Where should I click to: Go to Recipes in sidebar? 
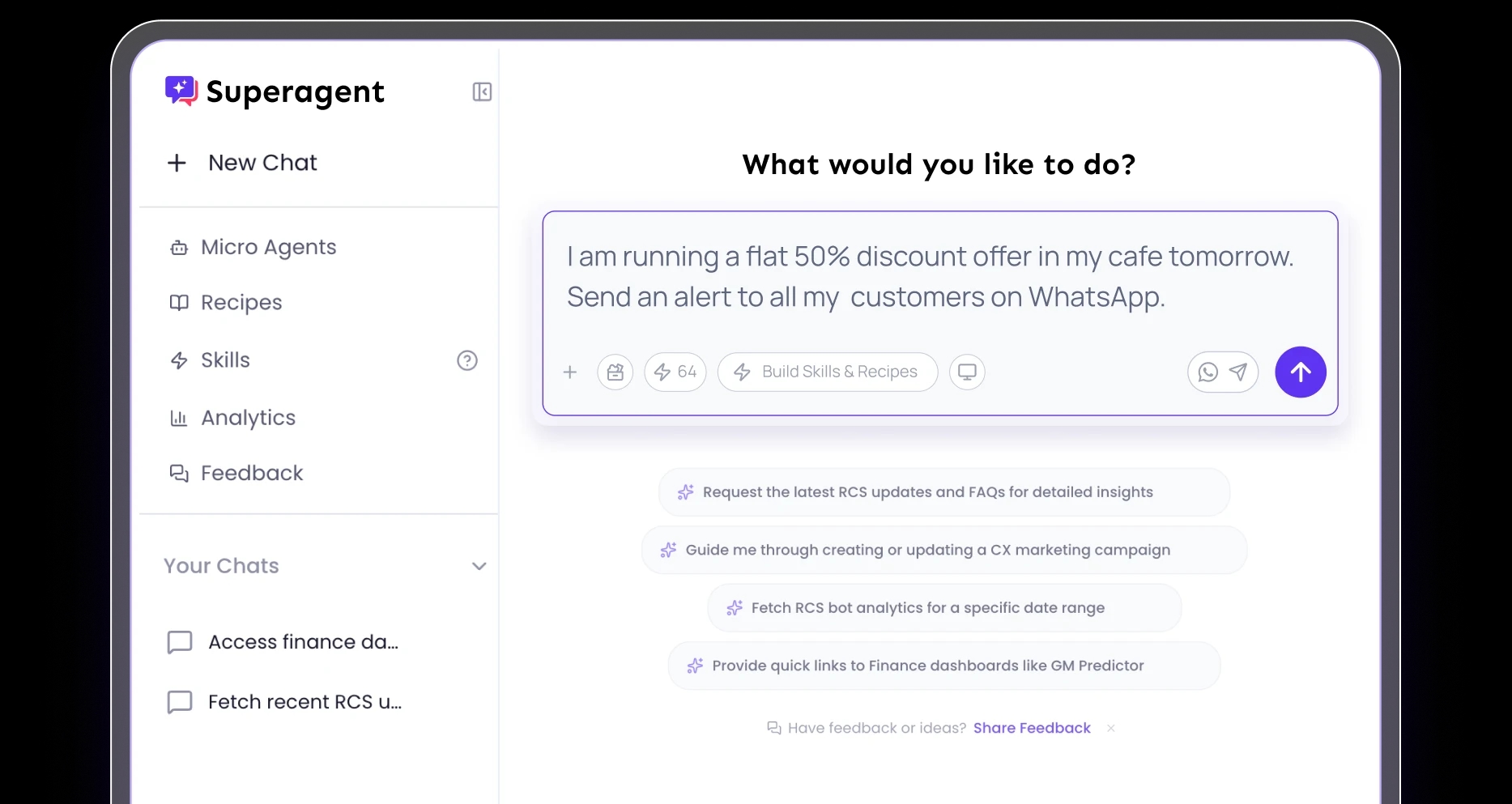coord(241,303)
